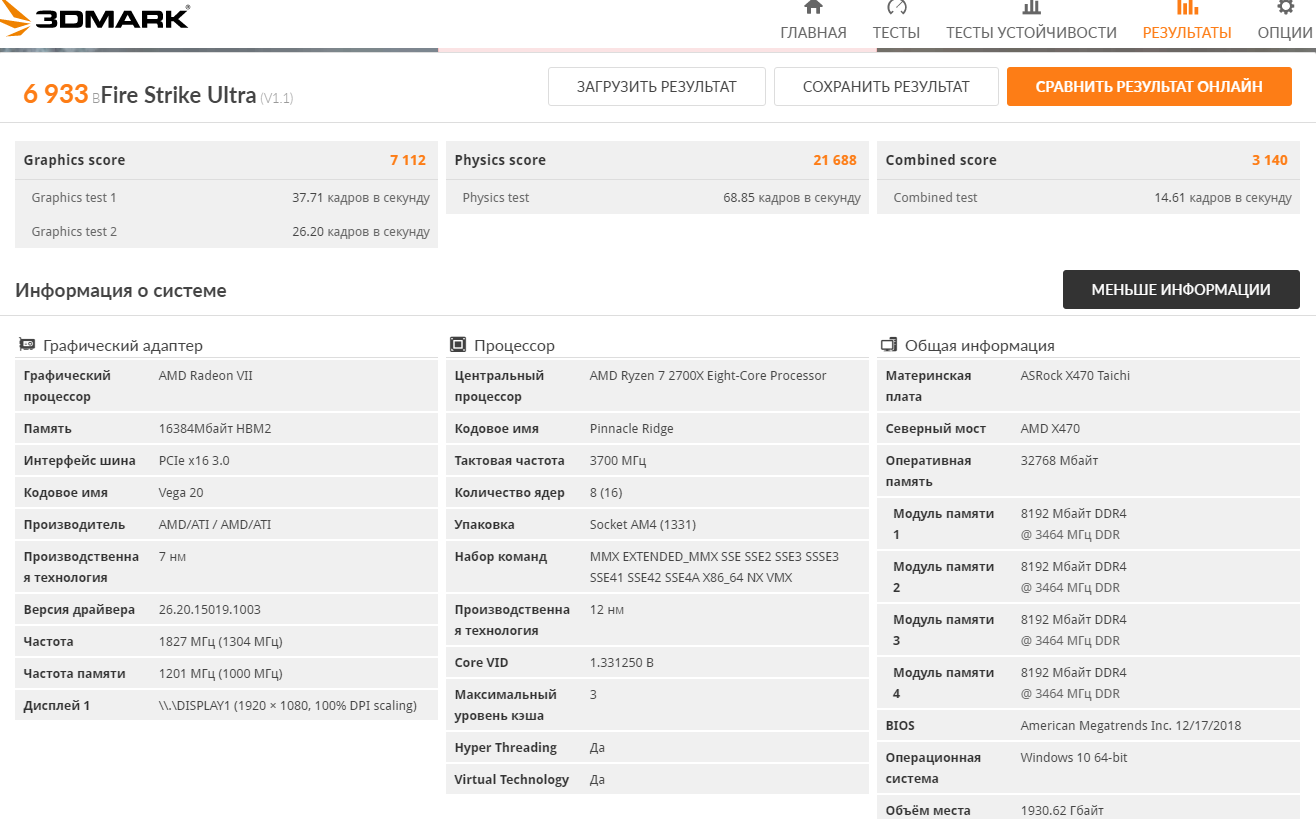Image resolution: width=1316 pixels, height=819 pixels.
Task: Select the AMD Radeon VII value
Action: 208,376
